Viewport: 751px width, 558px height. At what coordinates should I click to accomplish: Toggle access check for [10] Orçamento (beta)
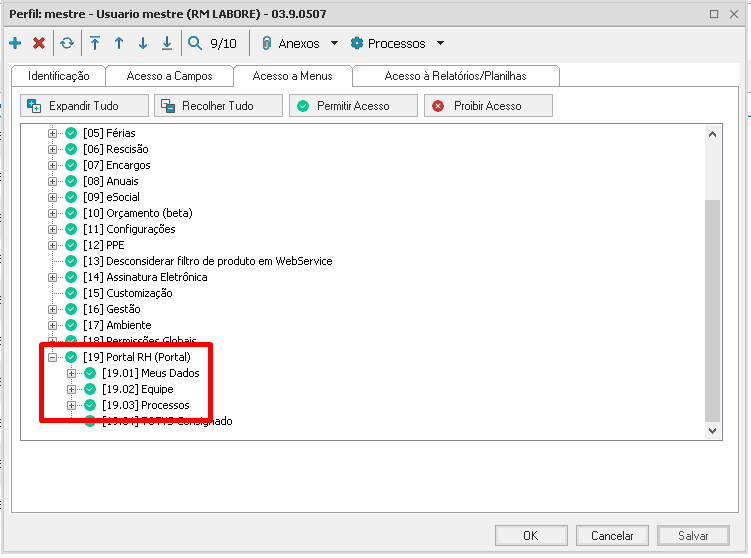pos(71,213)
